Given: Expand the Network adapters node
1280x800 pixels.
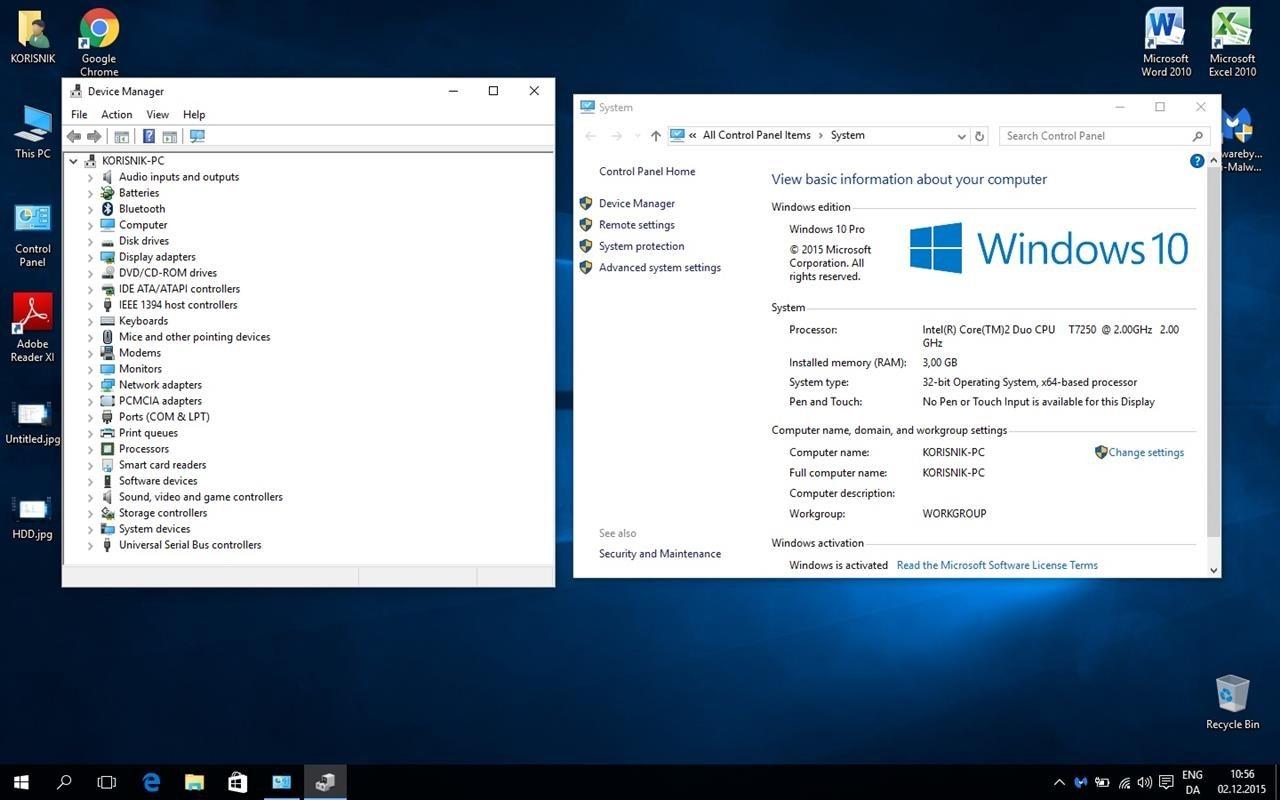Looking at the screenshot, I should [90, 385].
